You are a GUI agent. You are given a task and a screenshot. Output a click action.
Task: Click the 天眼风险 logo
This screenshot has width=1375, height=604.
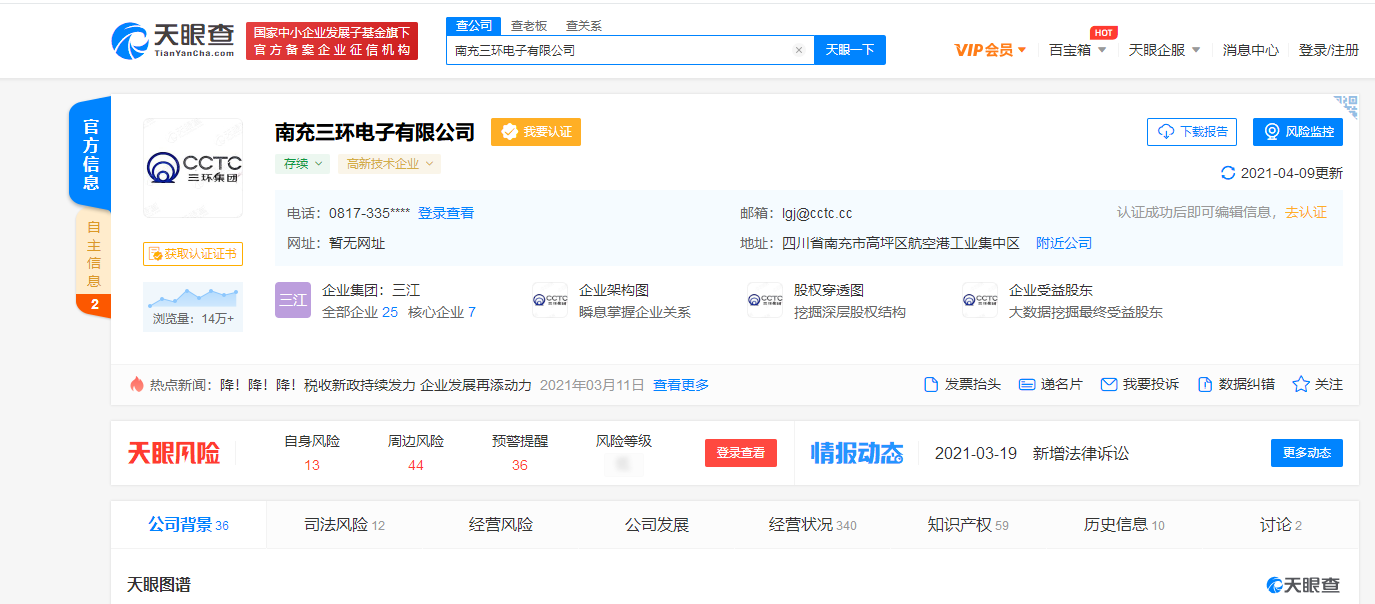(173, 453)
